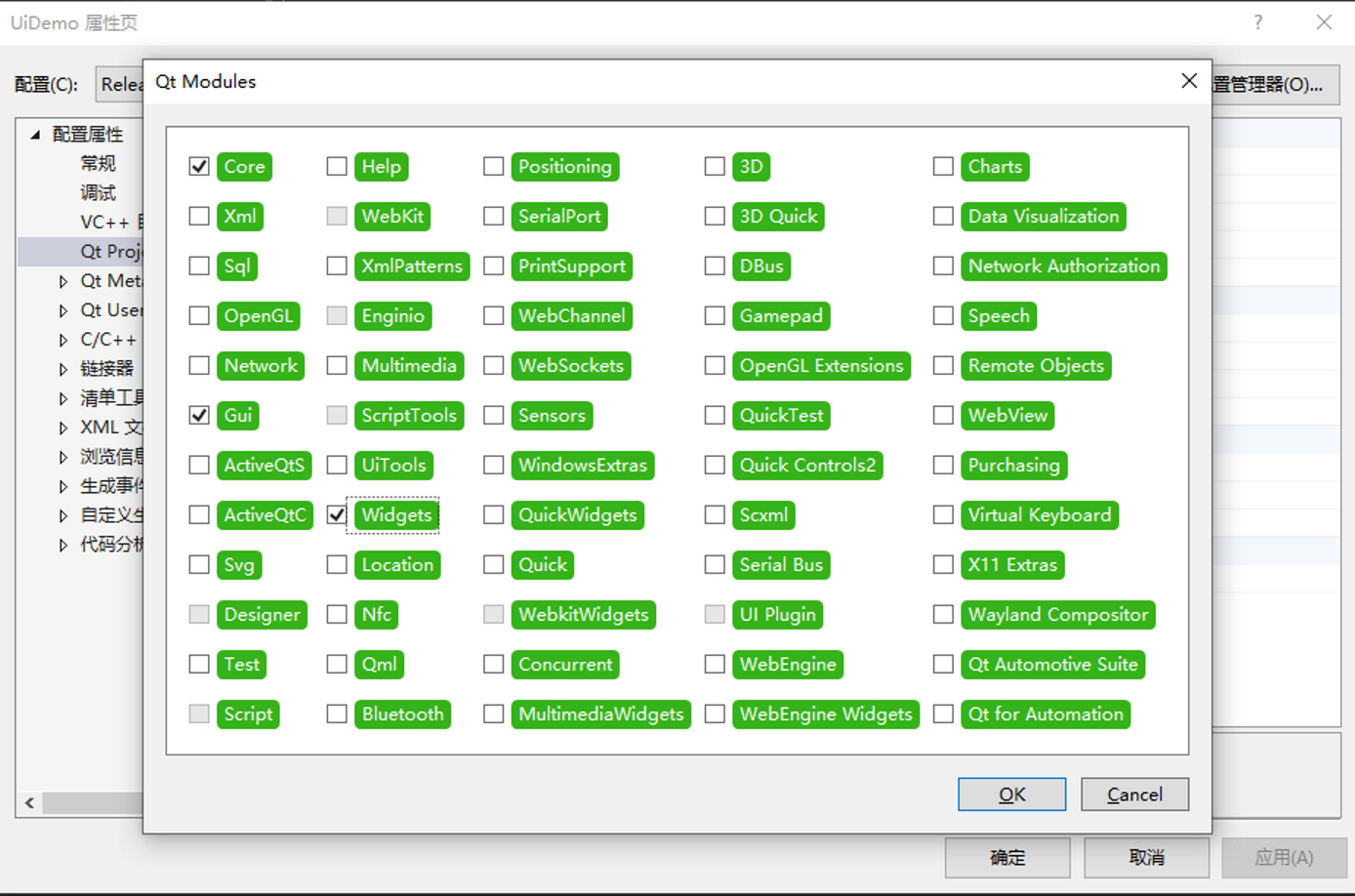
Task: Click the green Gamepad module label
Action: [x=781, y=316]
